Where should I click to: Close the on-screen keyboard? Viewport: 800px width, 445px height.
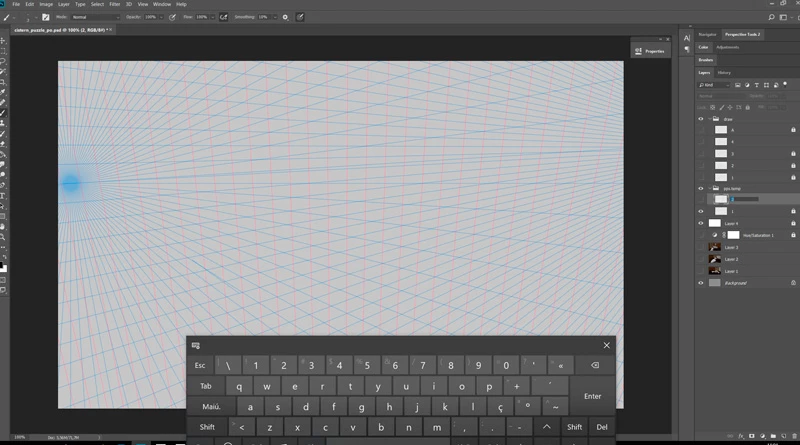[607, 345]
